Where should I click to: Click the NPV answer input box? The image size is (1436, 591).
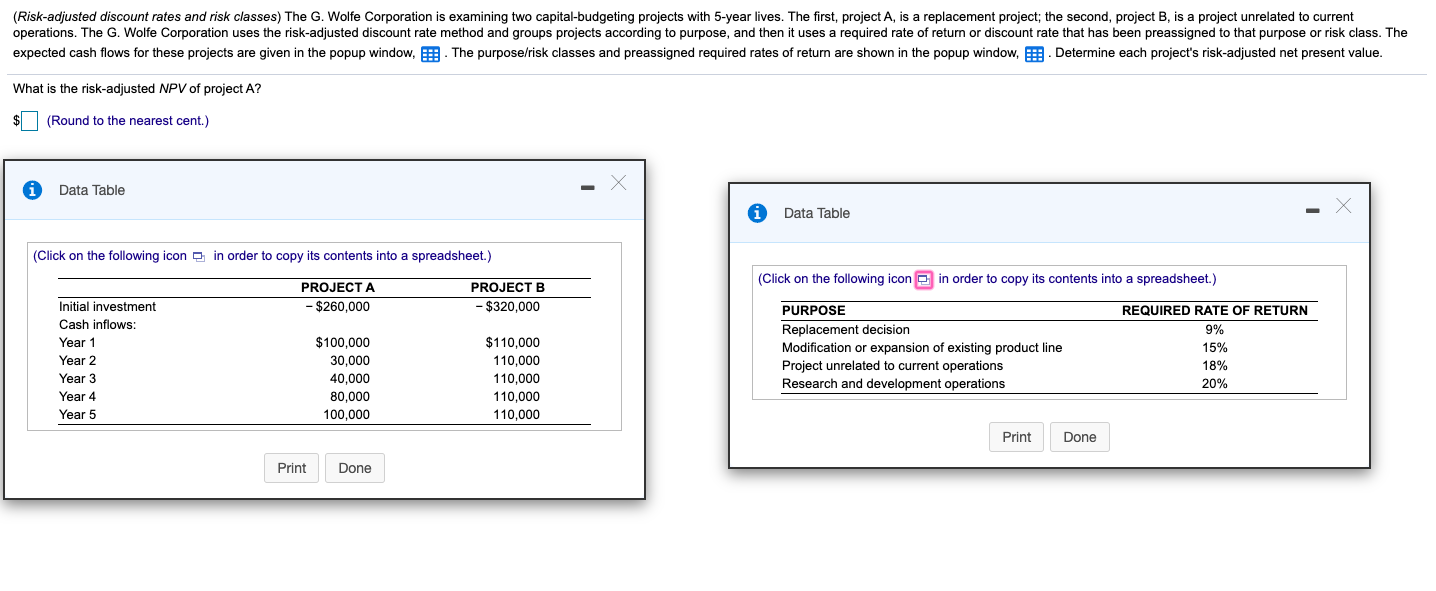[x=29, y=120]
